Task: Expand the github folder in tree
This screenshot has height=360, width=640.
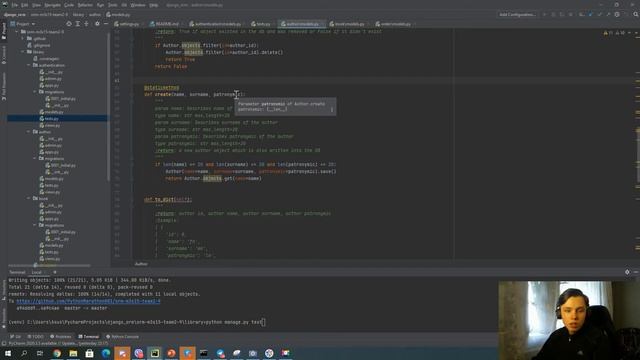Action: click(23, 38)
